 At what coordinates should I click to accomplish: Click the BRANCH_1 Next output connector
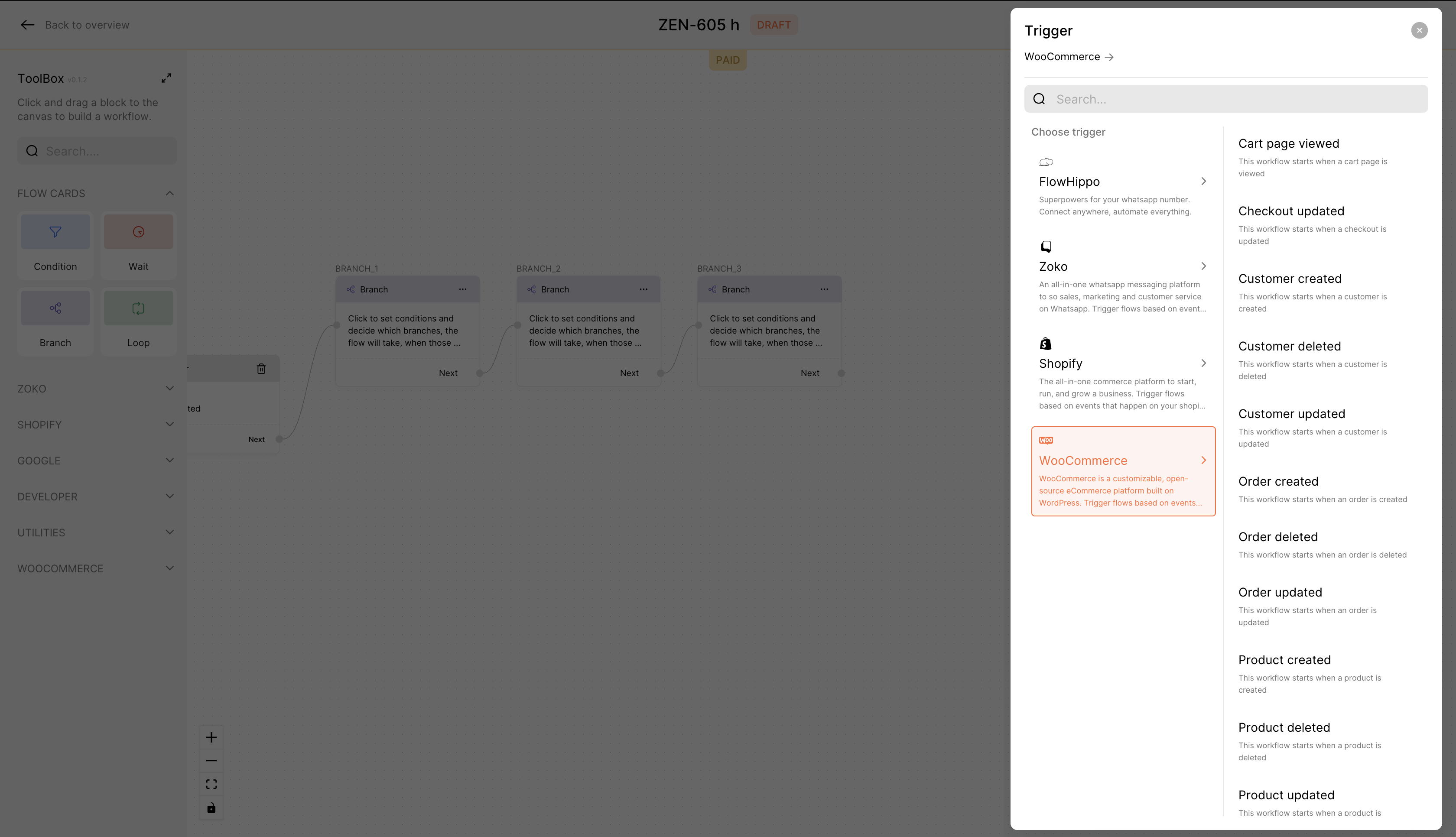tap(480, 373)
